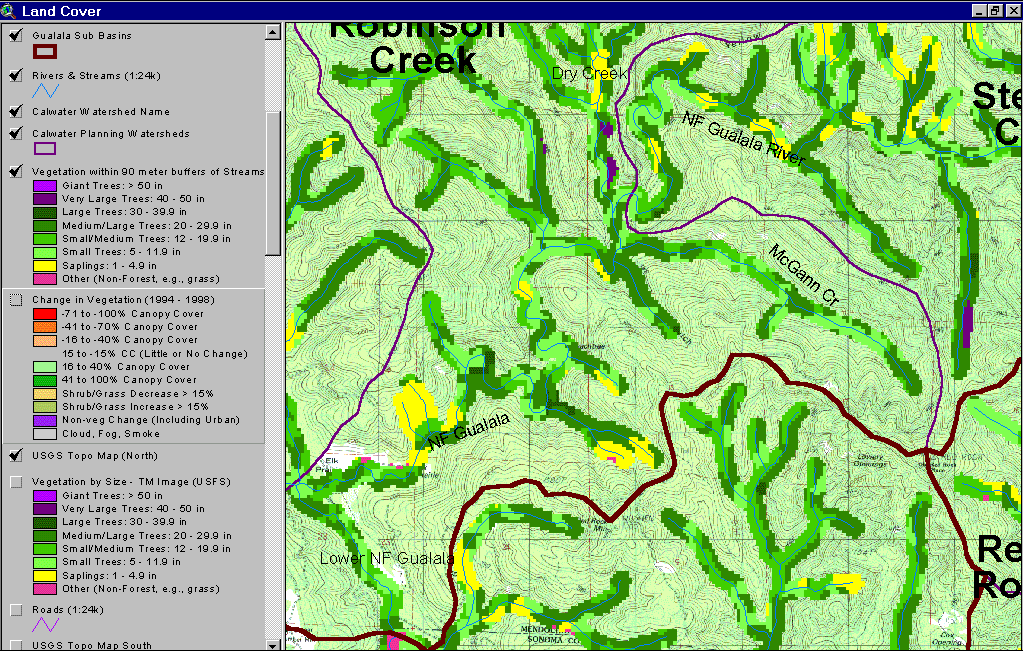Image resolution: width=1023 pixels, height=651 pixels.
Task: Uncheck the Gualala Sub Basins layer
Action: 16,35
